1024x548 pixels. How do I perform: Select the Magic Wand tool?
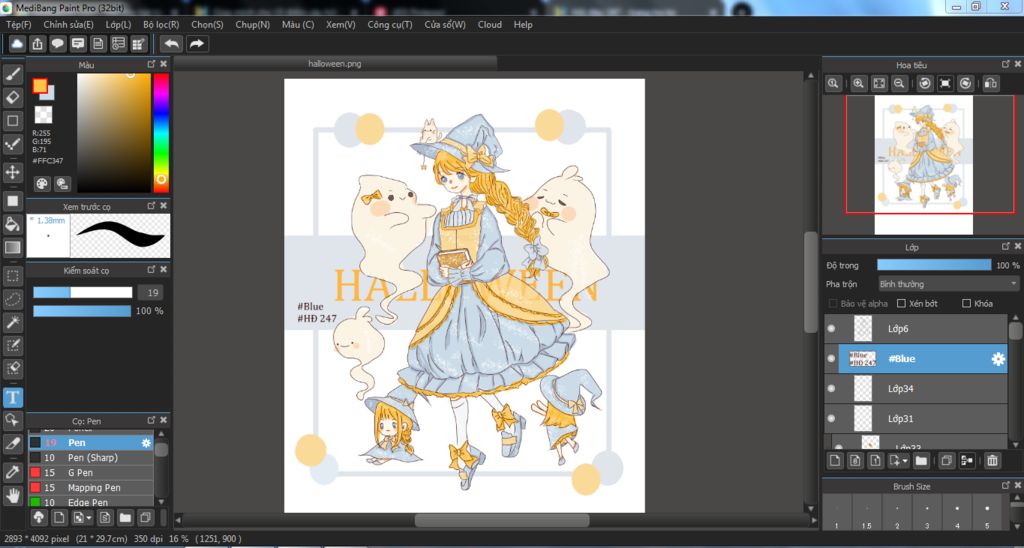click(x=12, y=323)
